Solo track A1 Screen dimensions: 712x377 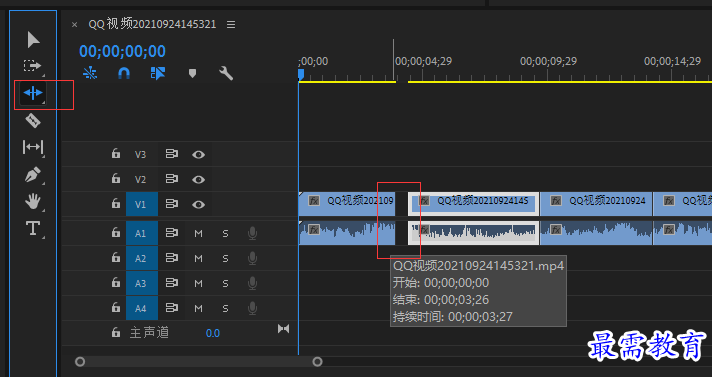pyautogui.click(x=225, y=233)
